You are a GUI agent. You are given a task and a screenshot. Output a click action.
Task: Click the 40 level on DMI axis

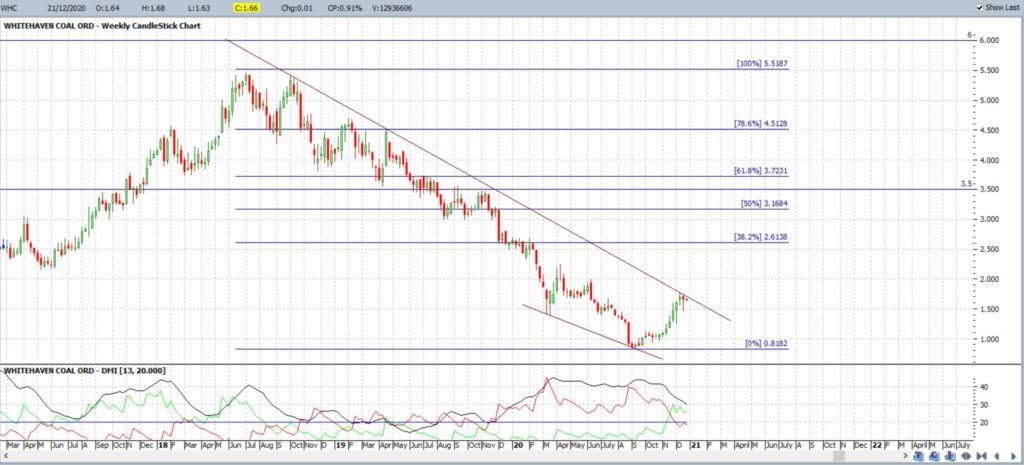click(984, 387)
